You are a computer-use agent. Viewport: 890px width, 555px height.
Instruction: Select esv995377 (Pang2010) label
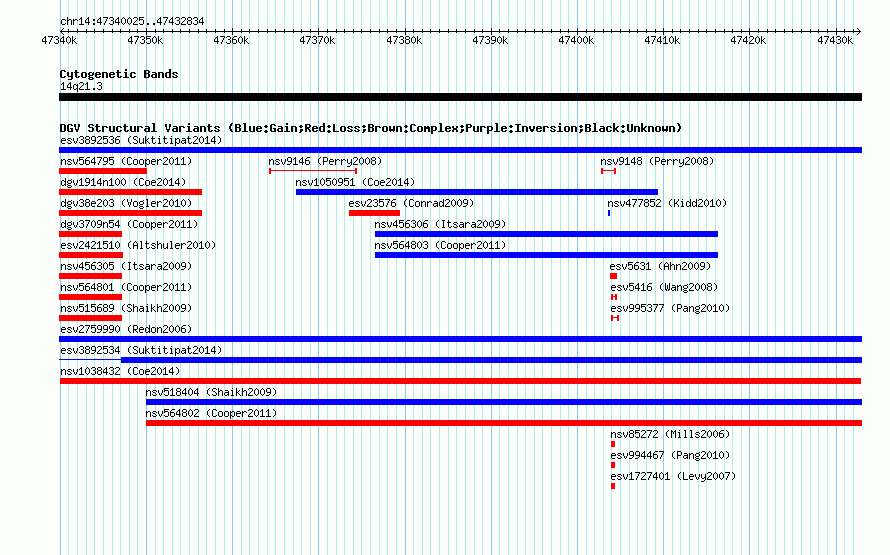pos(670,308)
